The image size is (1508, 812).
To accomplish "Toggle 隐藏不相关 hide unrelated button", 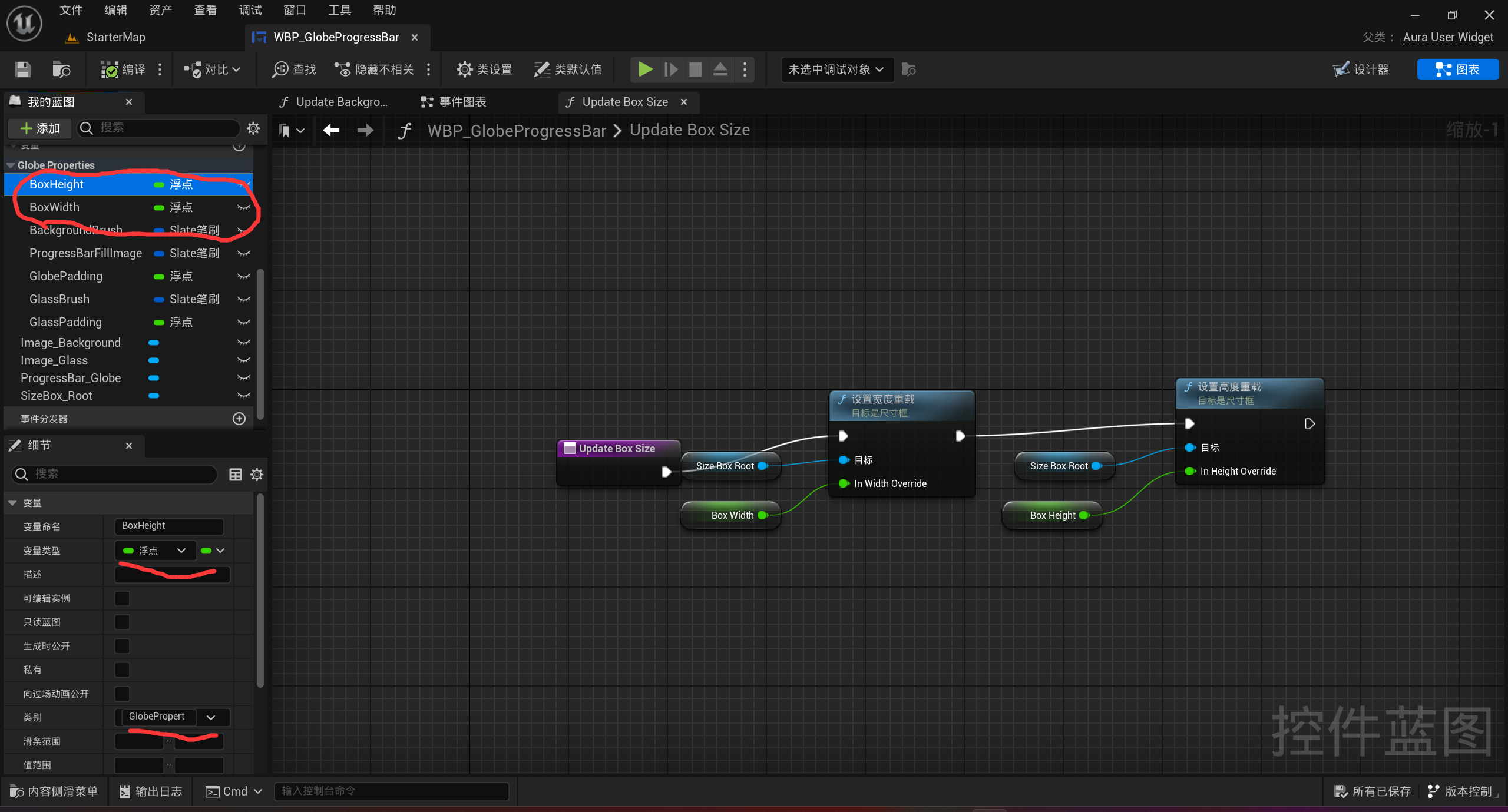I will pos(374,69).
